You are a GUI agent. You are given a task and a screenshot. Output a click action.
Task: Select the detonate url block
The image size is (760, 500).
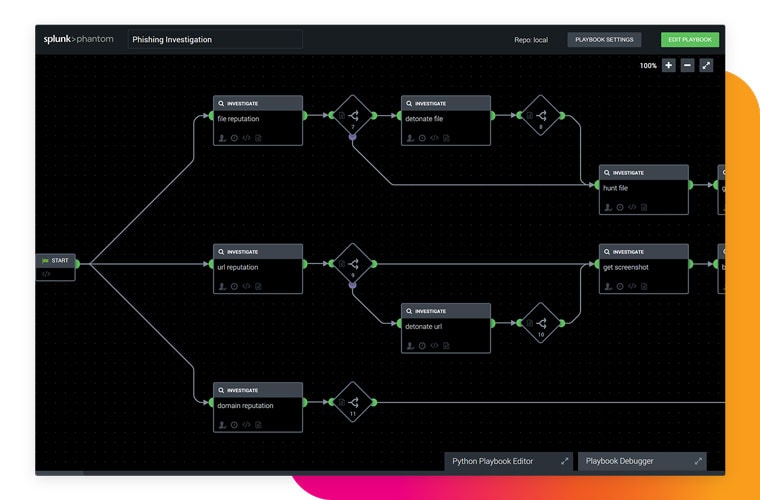point(446,328)
